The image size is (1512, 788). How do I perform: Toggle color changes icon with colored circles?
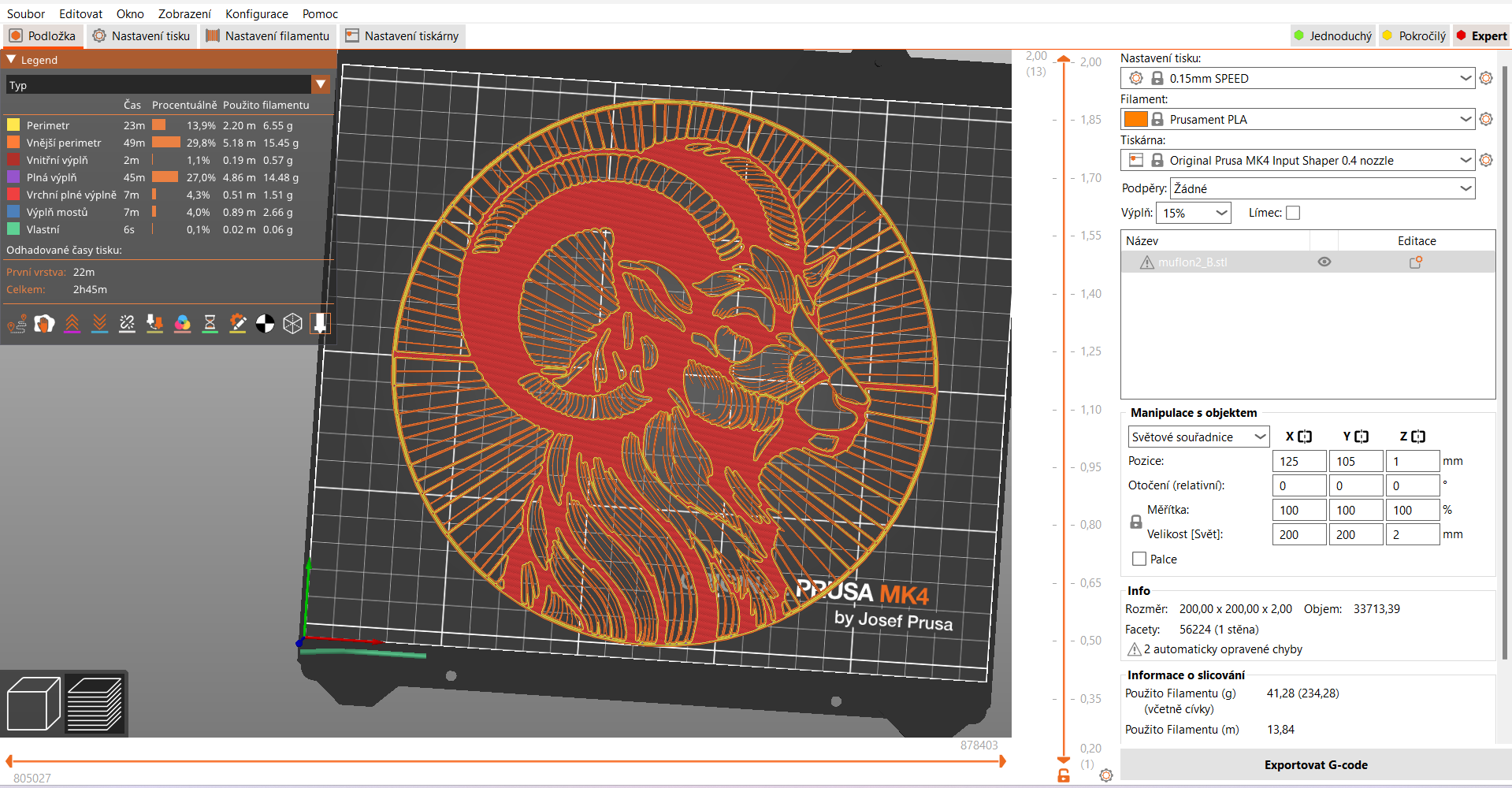[x=183, y=323]
